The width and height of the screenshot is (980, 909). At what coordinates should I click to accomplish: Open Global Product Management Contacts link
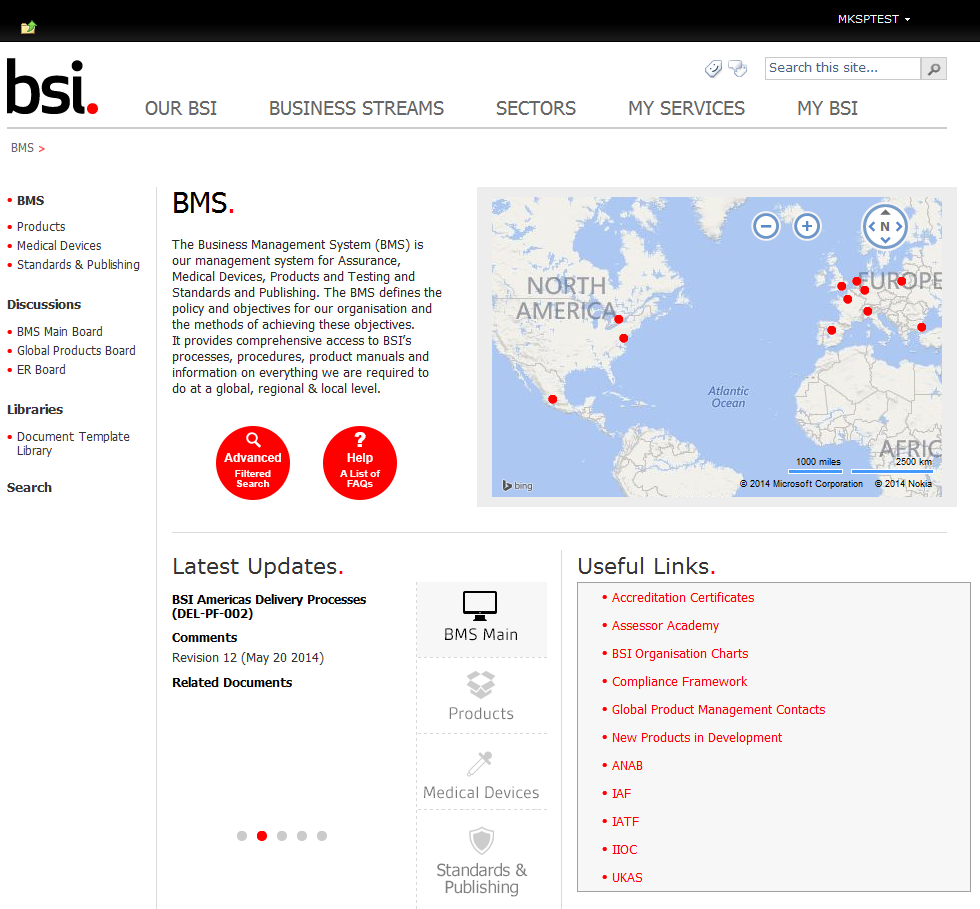pyautogui.click(x=718, y=710)
